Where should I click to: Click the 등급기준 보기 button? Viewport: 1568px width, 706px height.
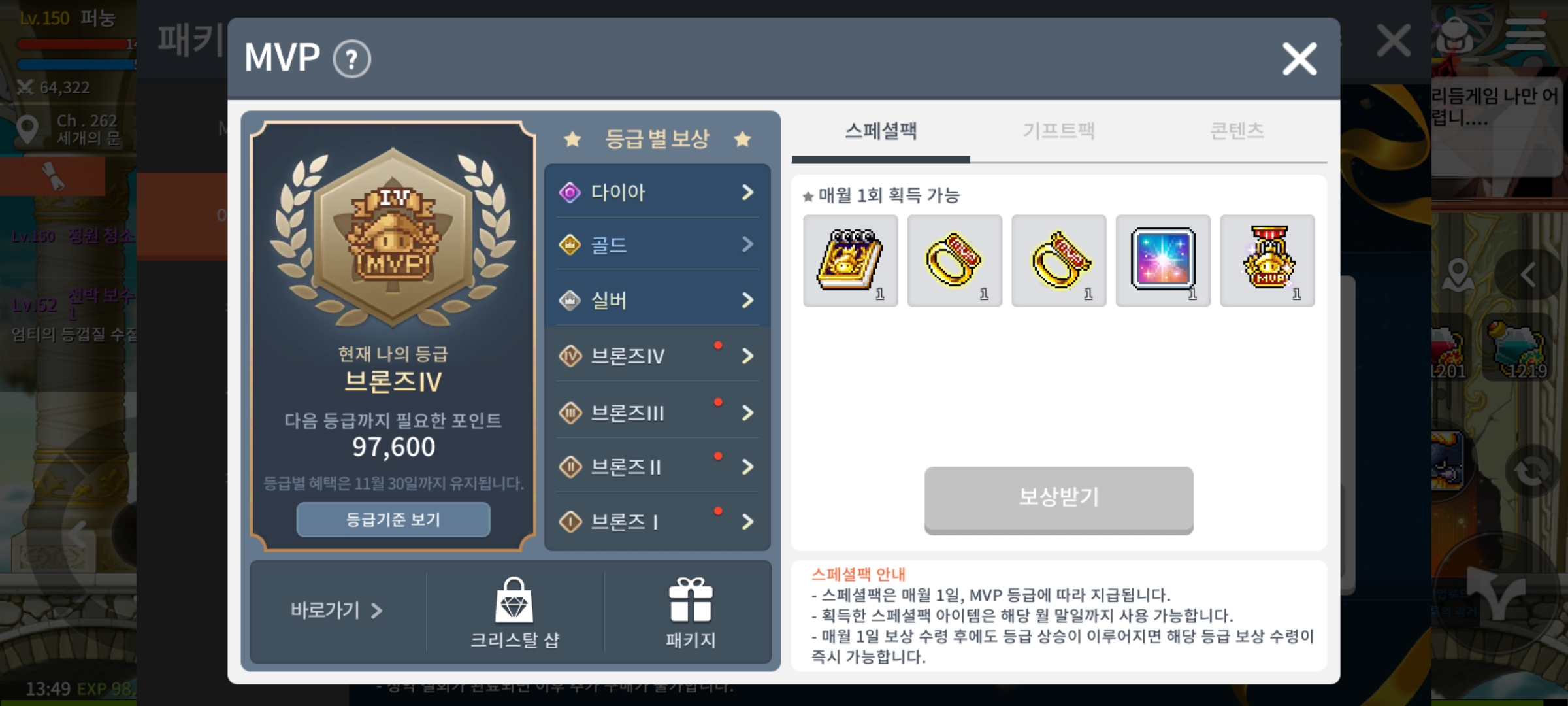393,520
